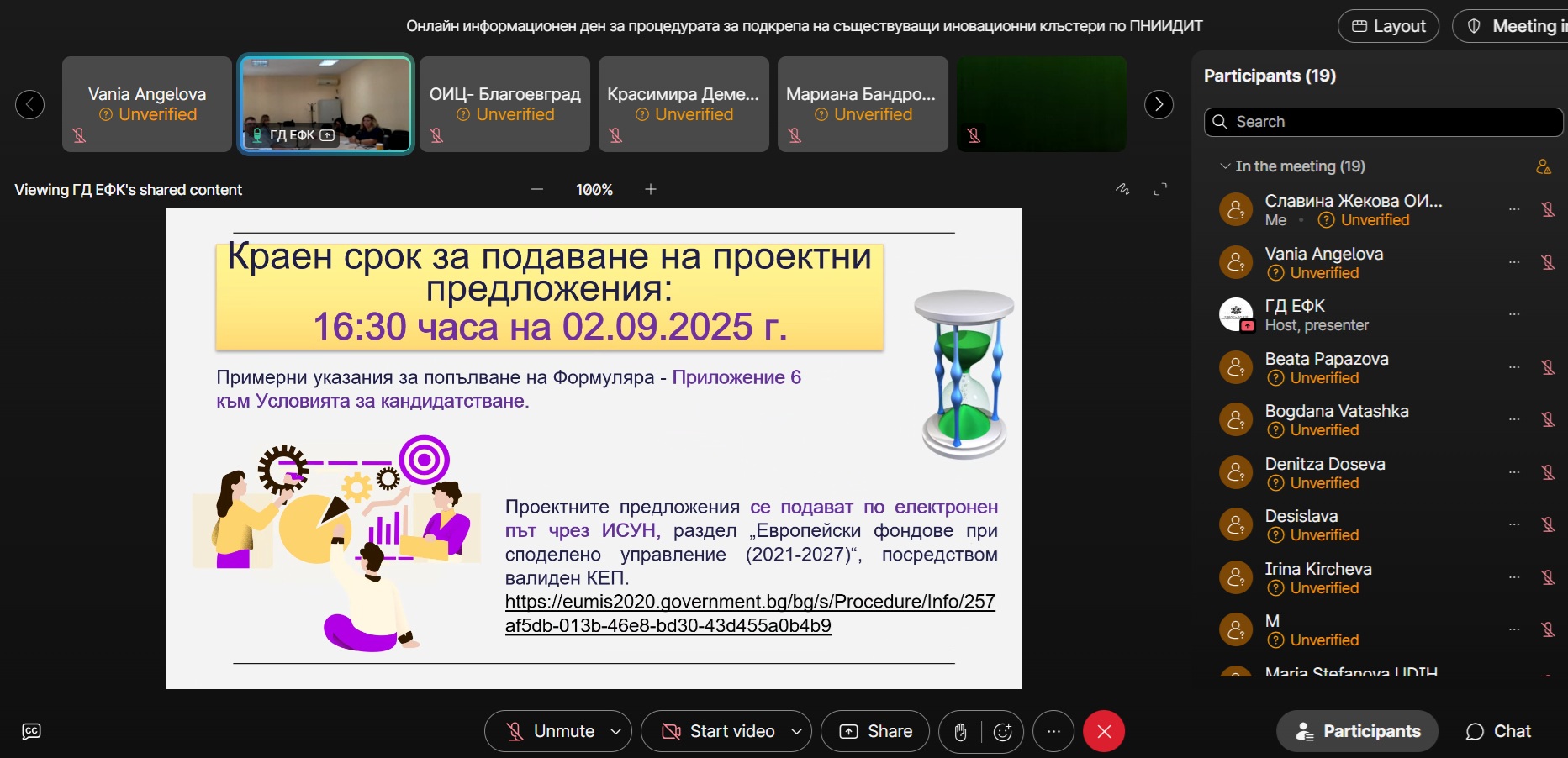Open more options for Славина Жекова

[1514, 209]
